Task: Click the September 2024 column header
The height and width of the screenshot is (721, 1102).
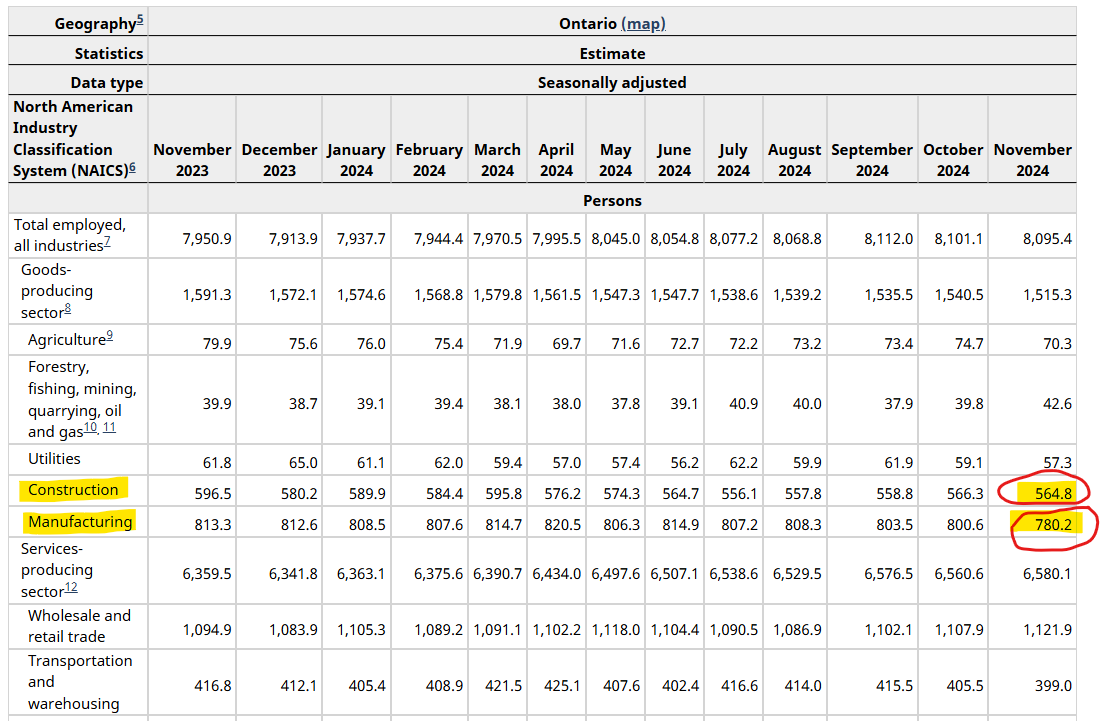Action: [x=872, y=160]
